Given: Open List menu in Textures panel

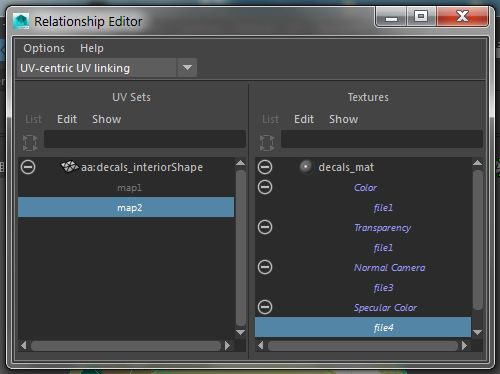Looking at the screenshot, I should (x=270, y=119).
